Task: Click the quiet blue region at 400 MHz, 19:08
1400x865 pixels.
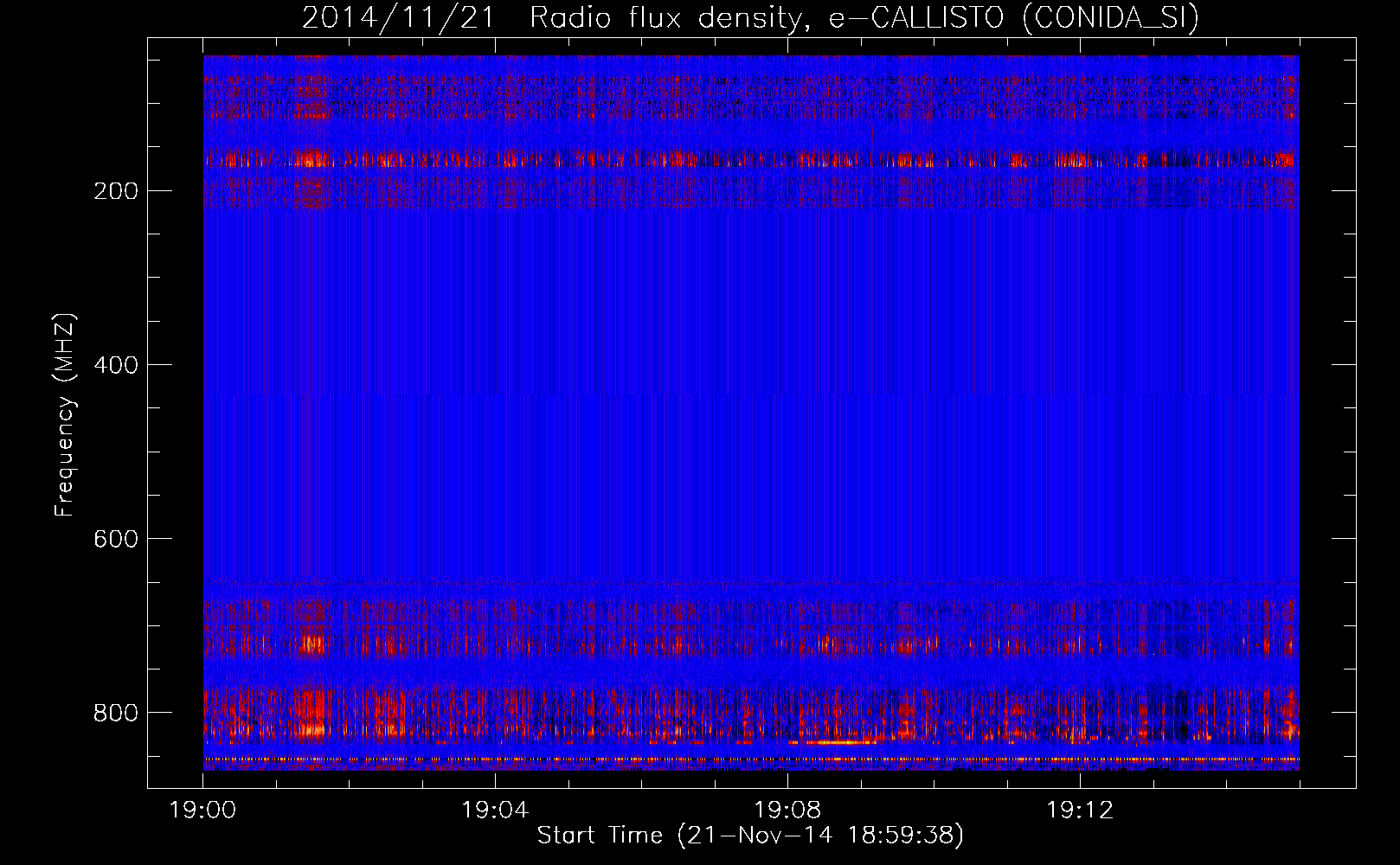Action: (787, 365)
